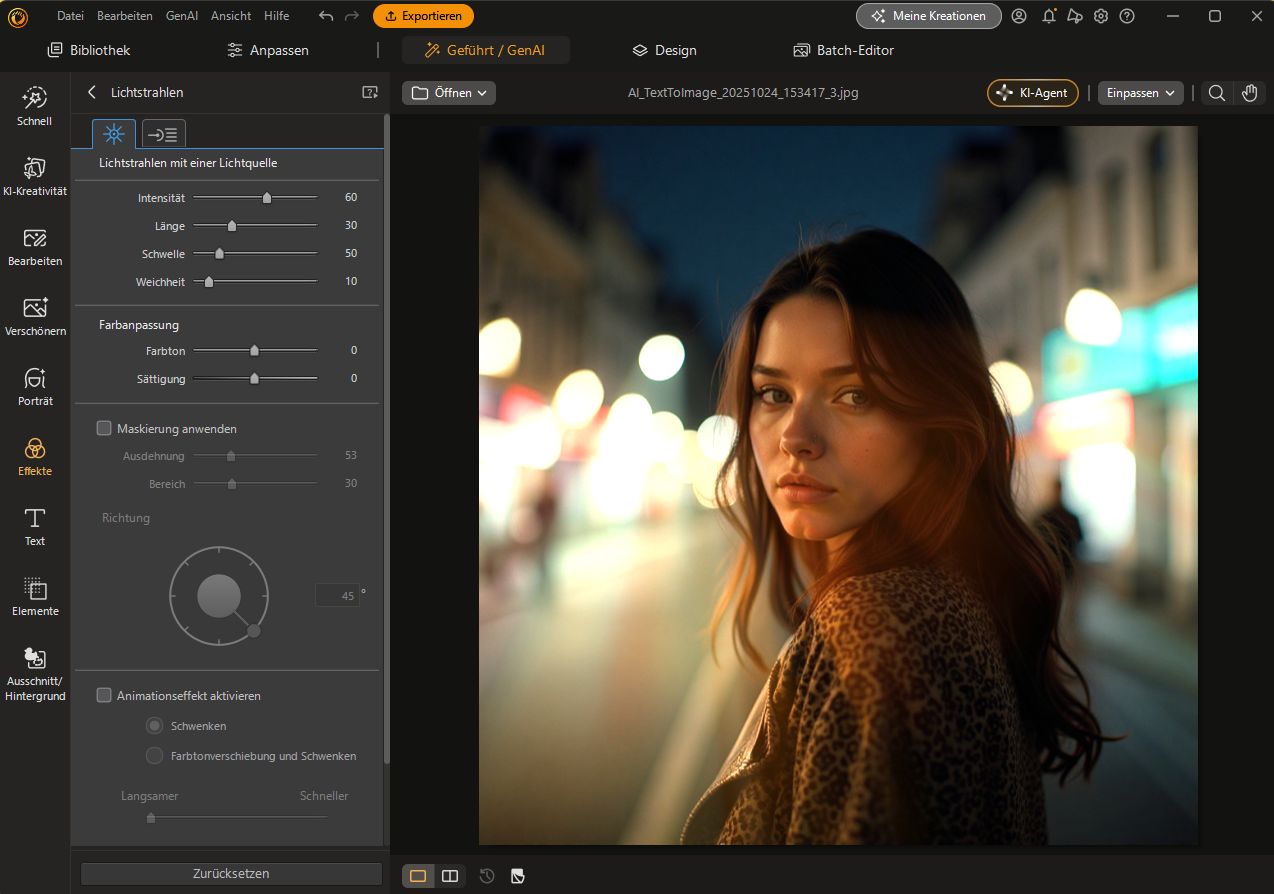The height and width of the screenshot is (894, 1274).
Task: Open Ausschnitt/Hintergrund tool
Action: coord(35,673)
